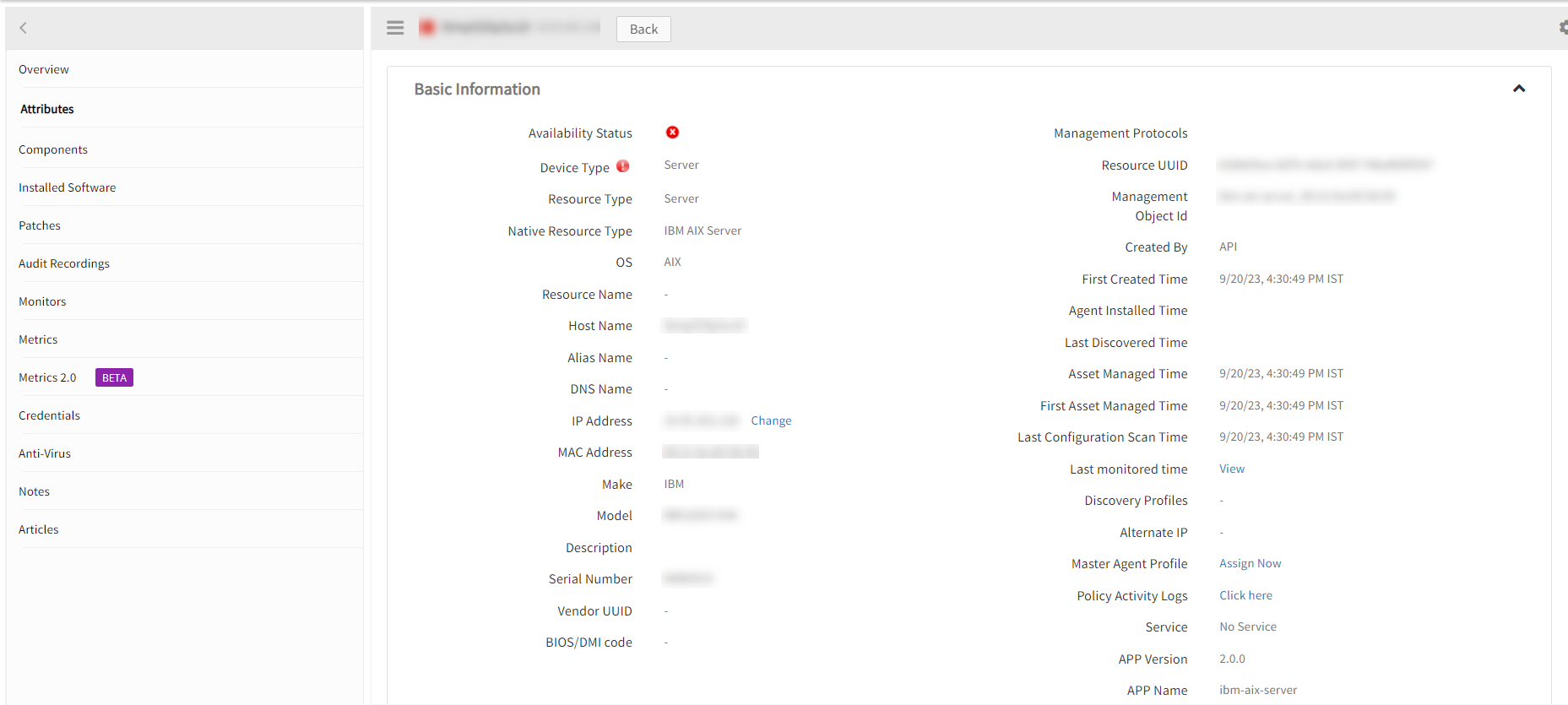Click the Device Type warning icon
Screen dimensions: 1568x705
622,166
